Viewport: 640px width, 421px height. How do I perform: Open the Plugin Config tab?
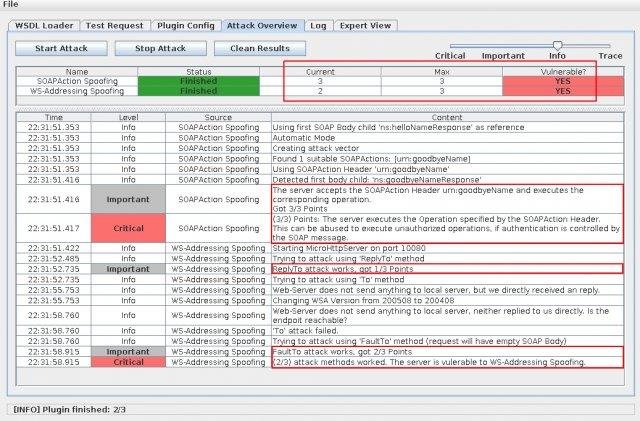point(186,26)
